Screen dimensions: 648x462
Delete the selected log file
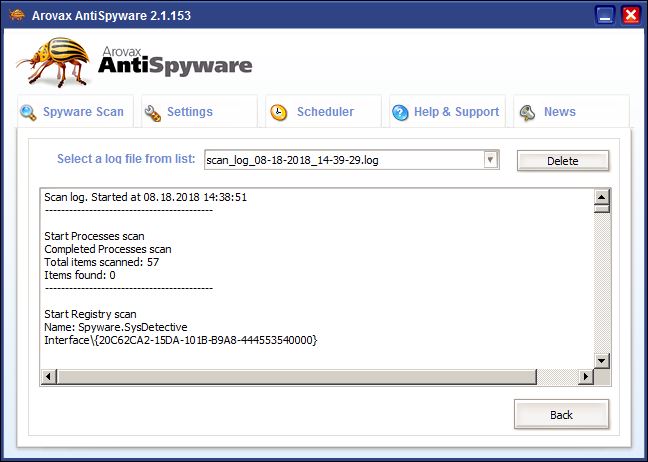563,161
